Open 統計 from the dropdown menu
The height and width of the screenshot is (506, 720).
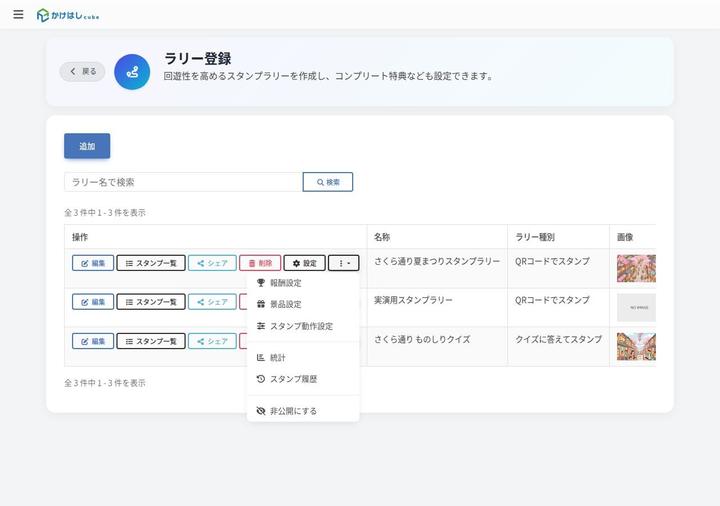click(x=303, y=357)
